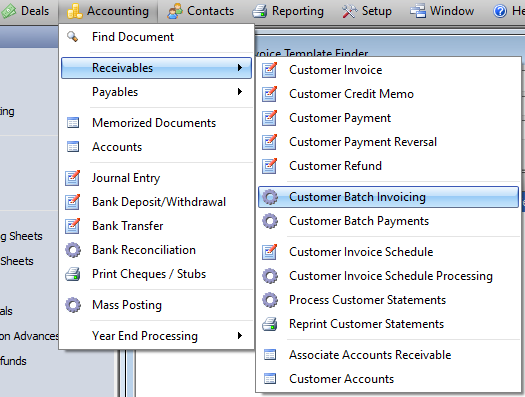Select Find Document from Accounting menu
The width and height of the screenshot is (525, 397).
156,37
